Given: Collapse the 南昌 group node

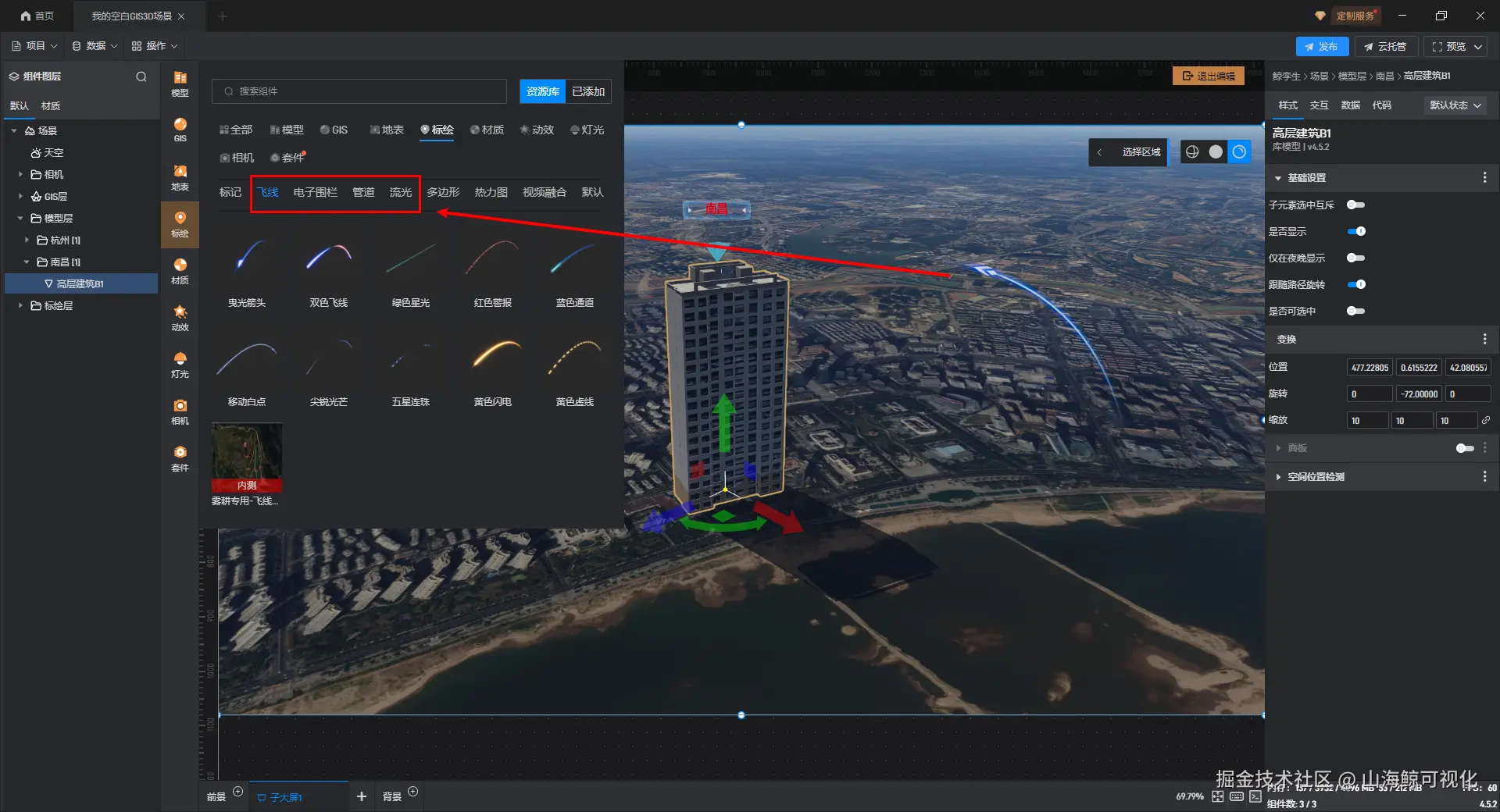Looking at the screenshot, I should point(27,262).
